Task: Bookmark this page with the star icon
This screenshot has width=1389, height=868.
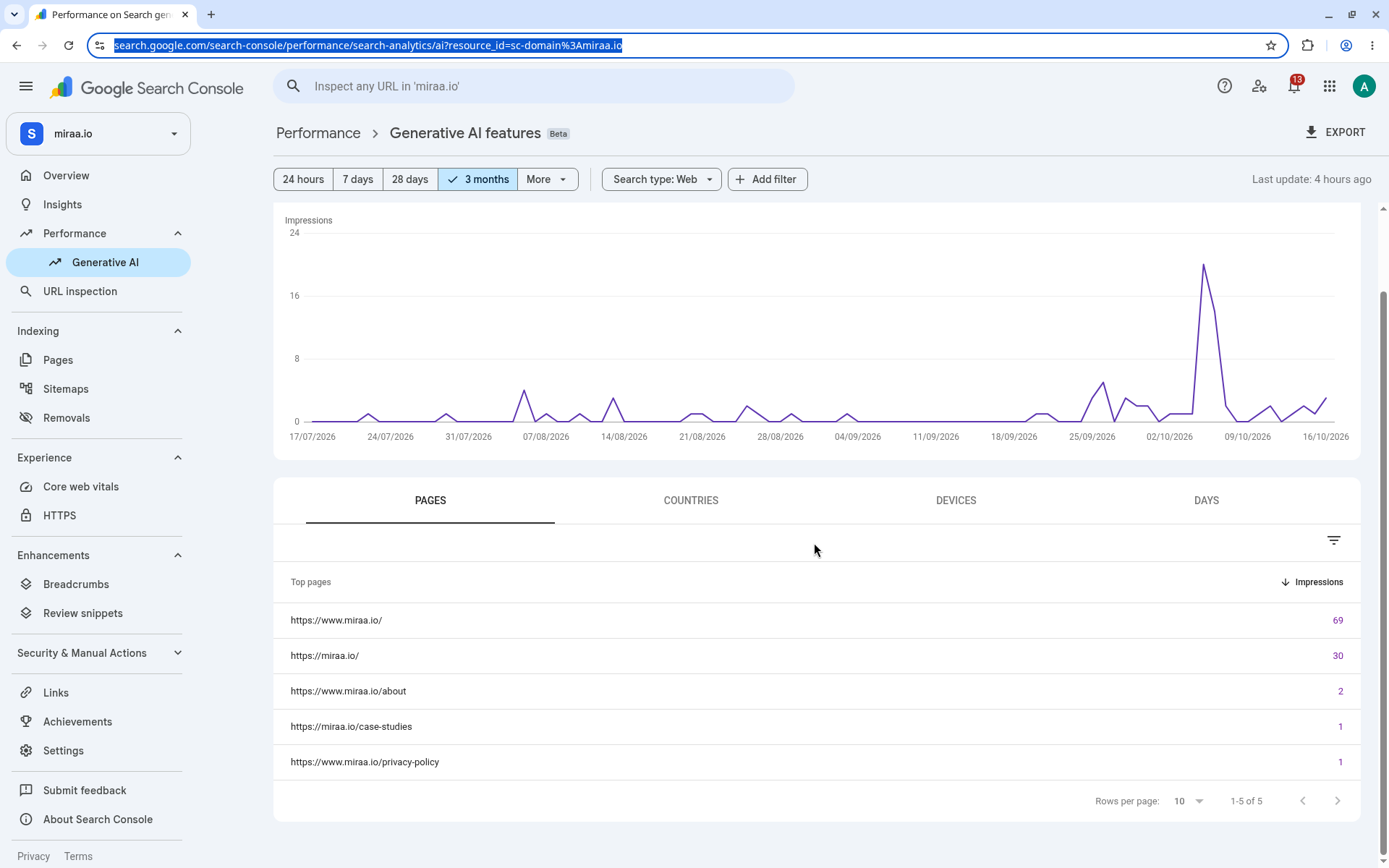Action: pos(1271,46)
